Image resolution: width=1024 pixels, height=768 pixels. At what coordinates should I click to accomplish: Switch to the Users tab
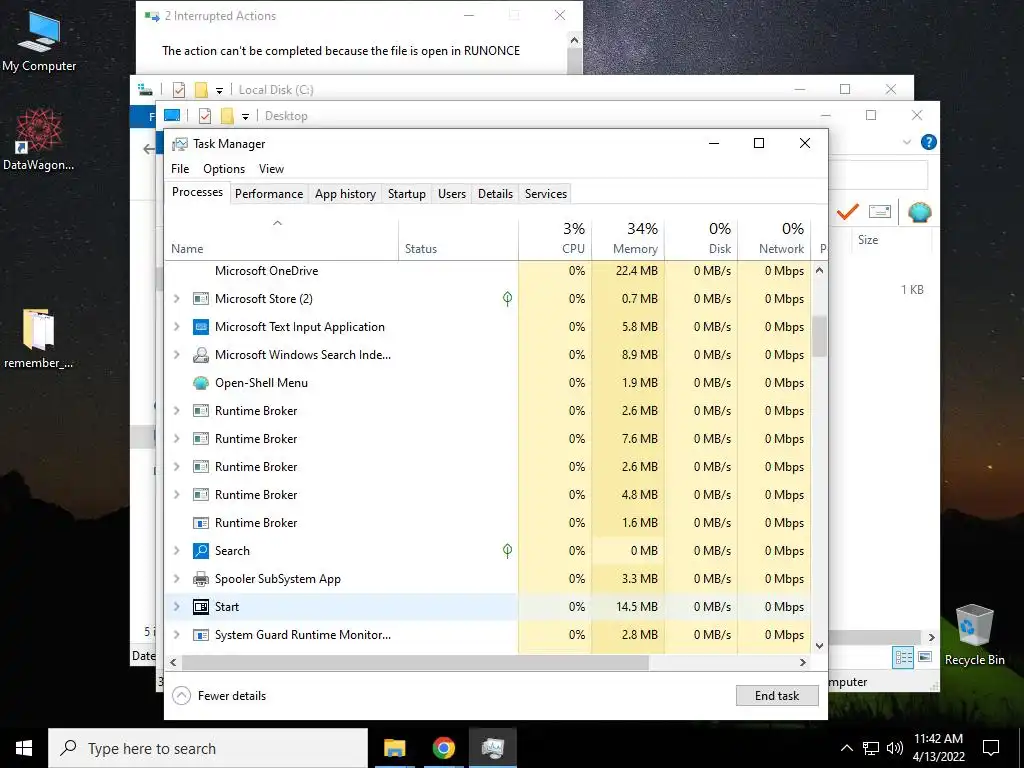pos(452,194)
